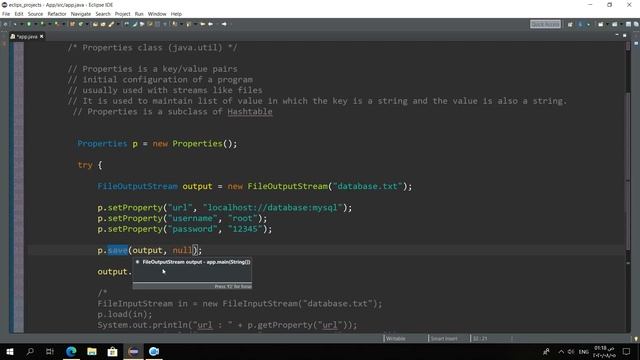The height and width of the screenshot is (360, 640).
Task: Run the program with green Run icon
Action: click(x=29, y=24)
